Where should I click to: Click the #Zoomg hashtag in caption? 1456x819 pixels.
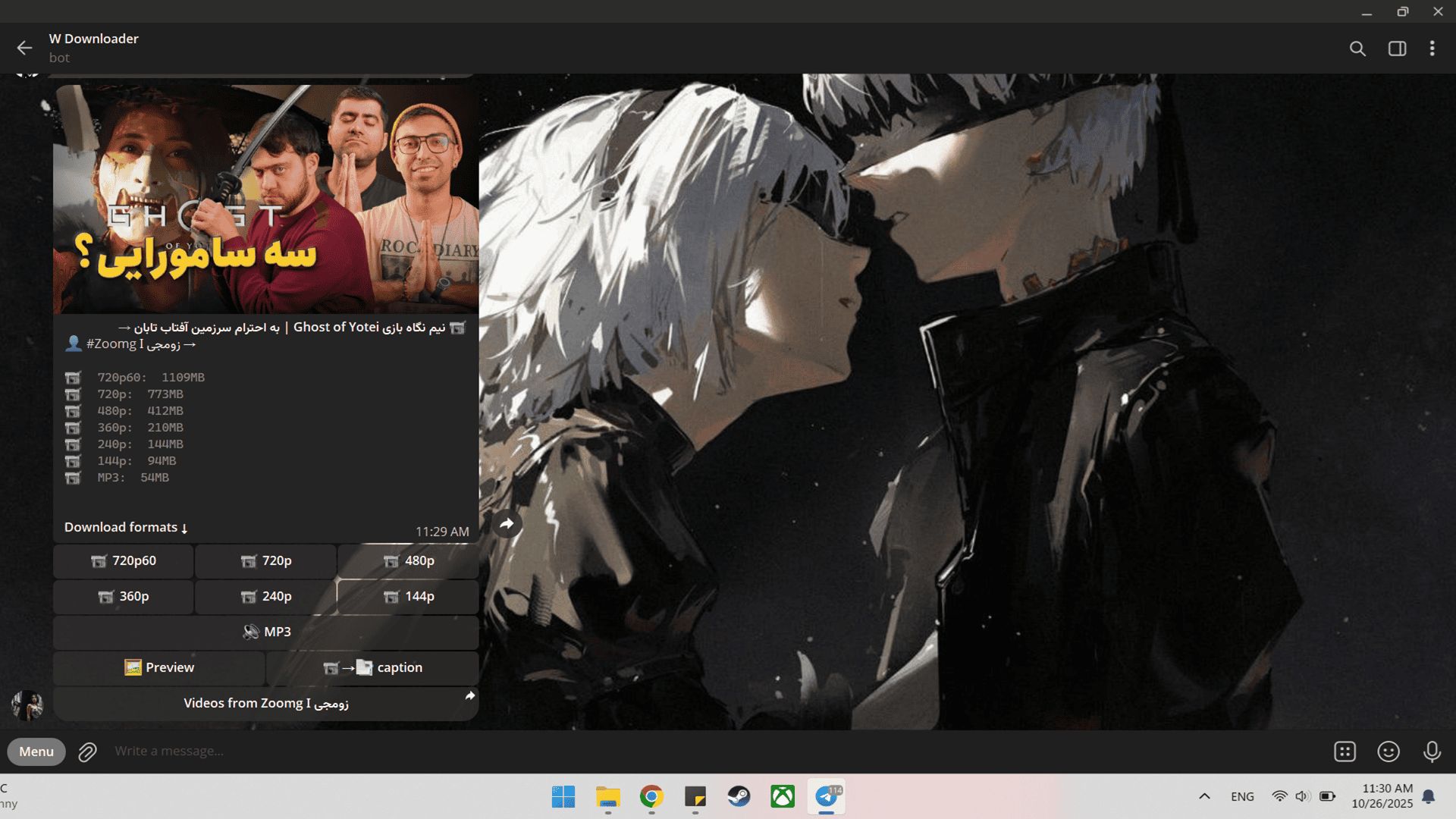tap(111, 344)
